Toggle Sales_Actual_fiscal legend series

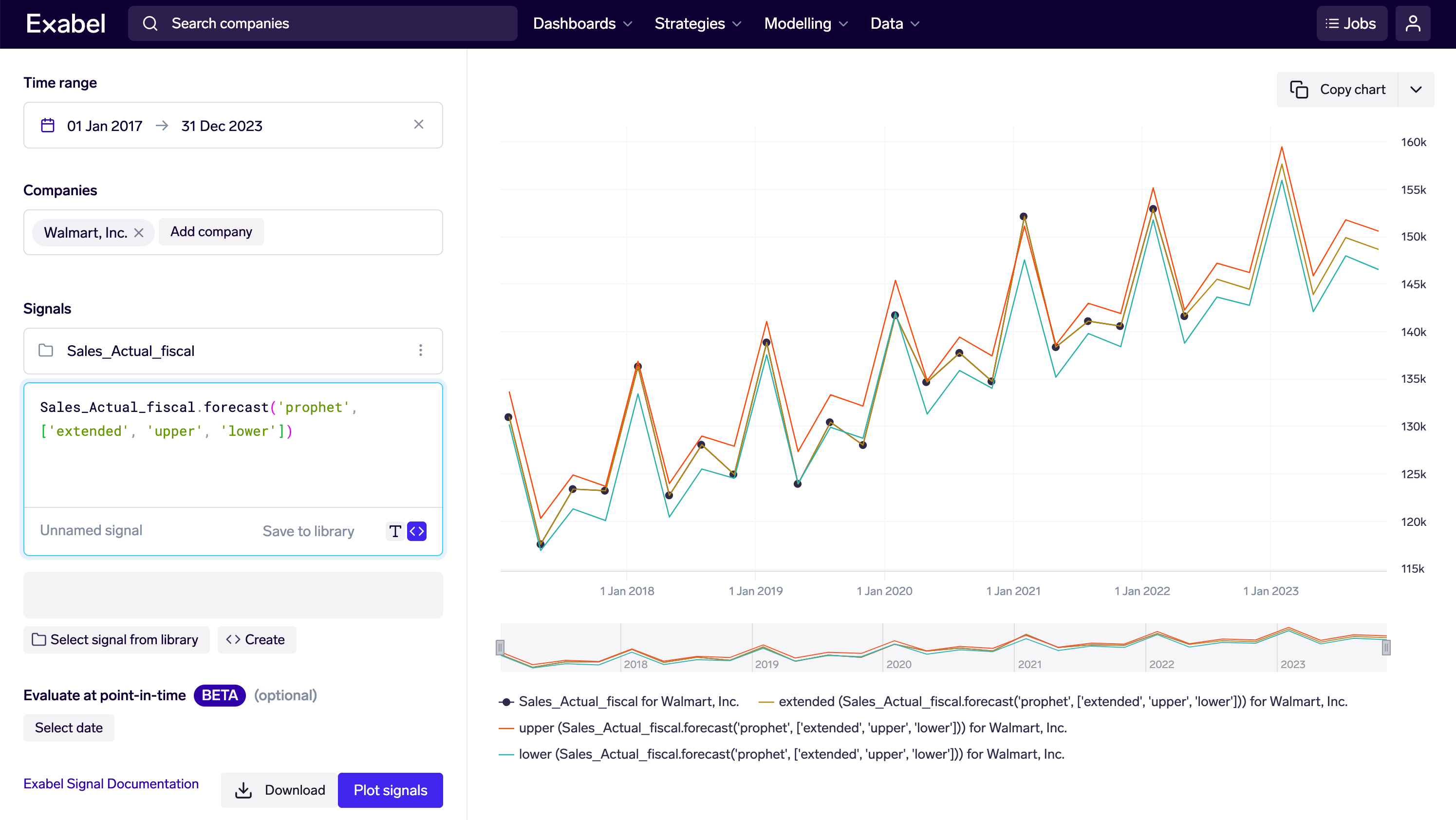(619, 702)
